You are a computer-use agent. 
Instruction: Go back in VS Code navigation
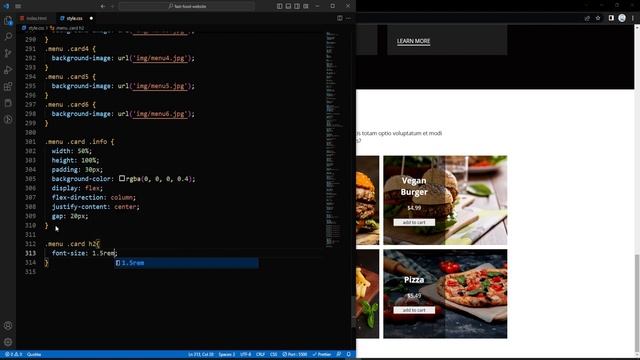103,6
